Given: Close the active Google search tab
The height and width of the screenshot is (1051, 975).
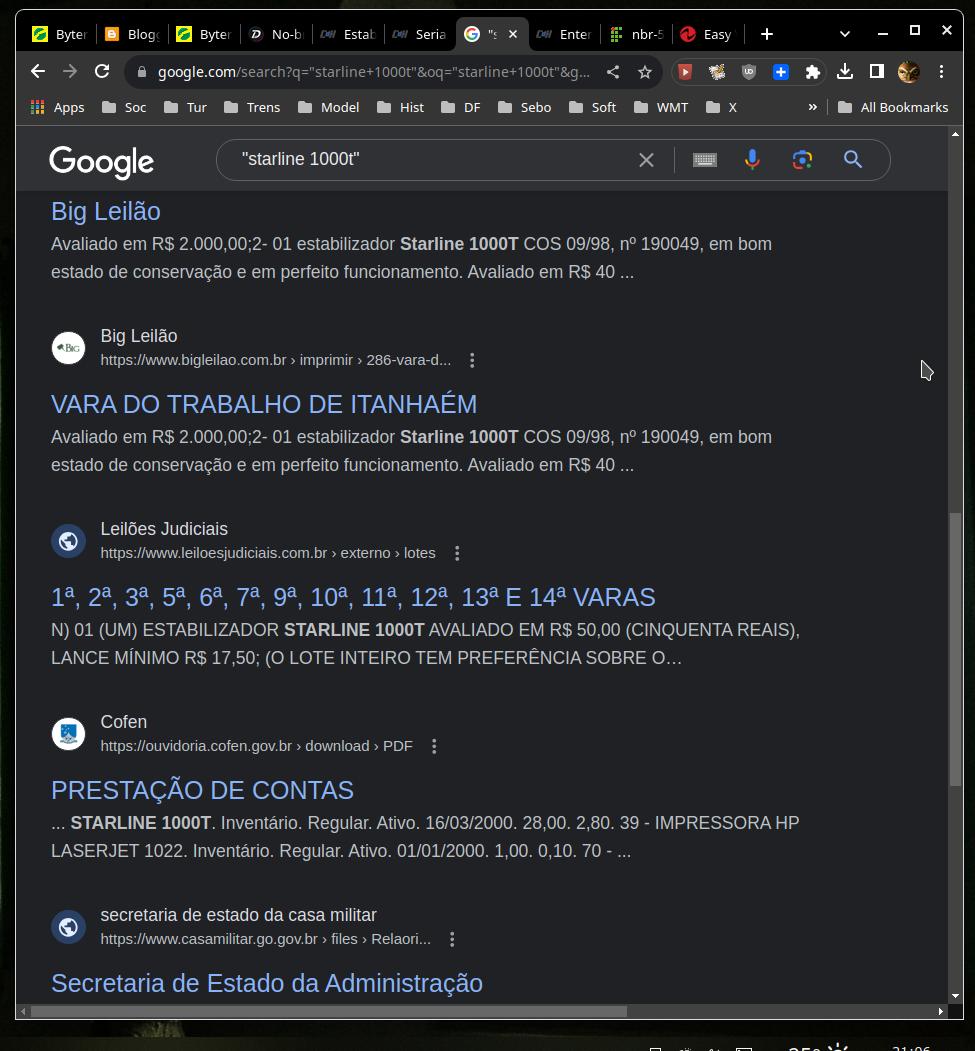Looking at the screenshot, I should click(x=513, y=34).
